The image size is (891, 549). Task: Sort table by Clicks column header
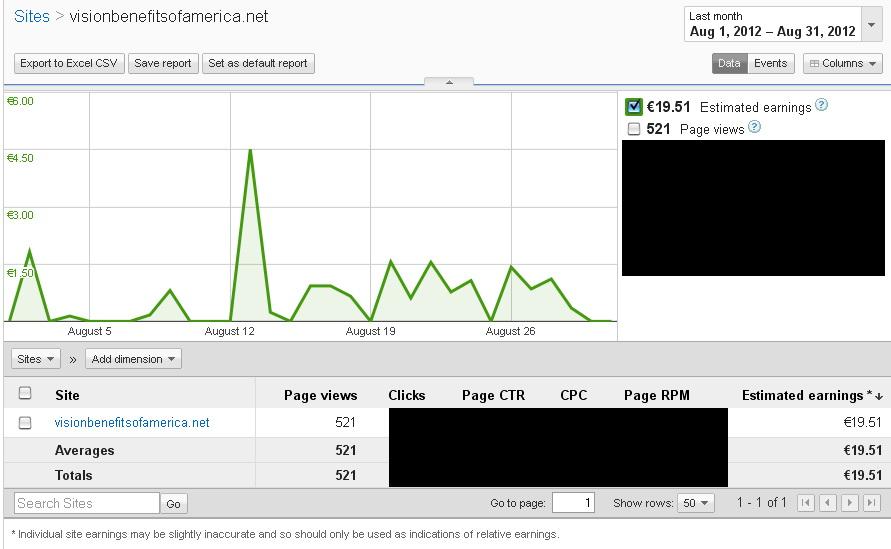coord(407,396)
